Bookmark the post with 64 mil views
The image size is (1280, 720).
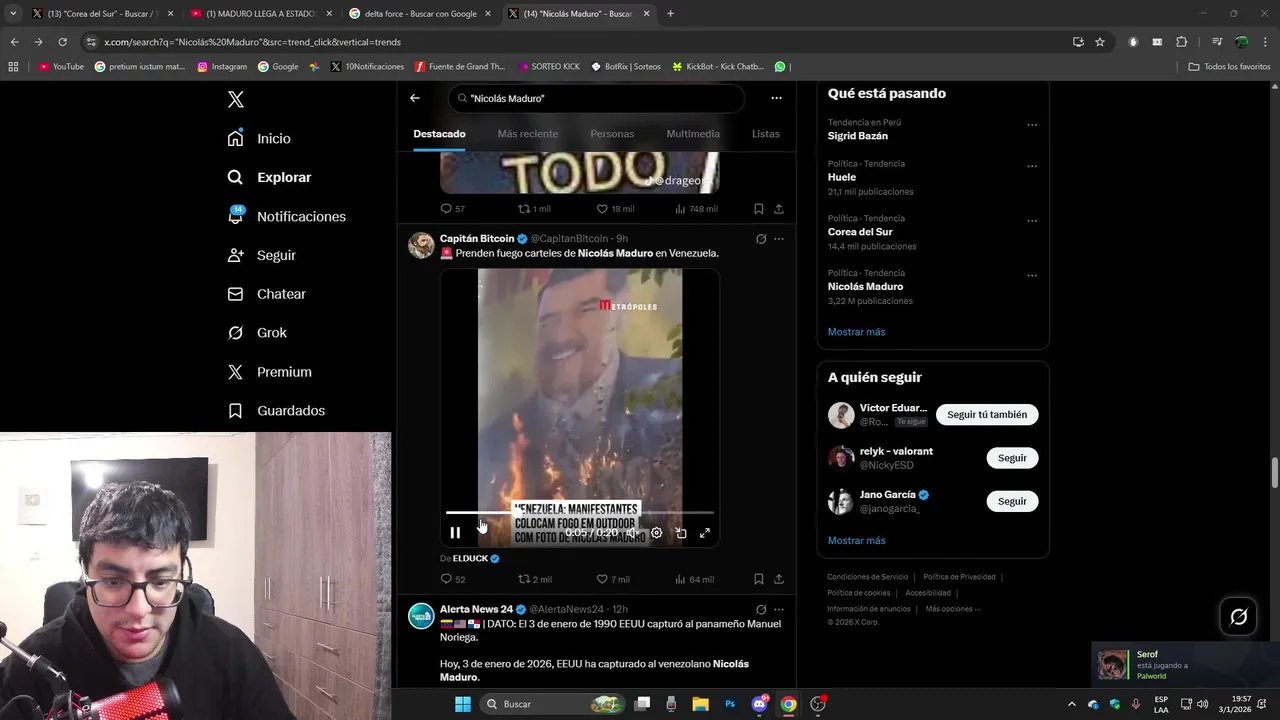pyautogui.click(x=758, y=579)
